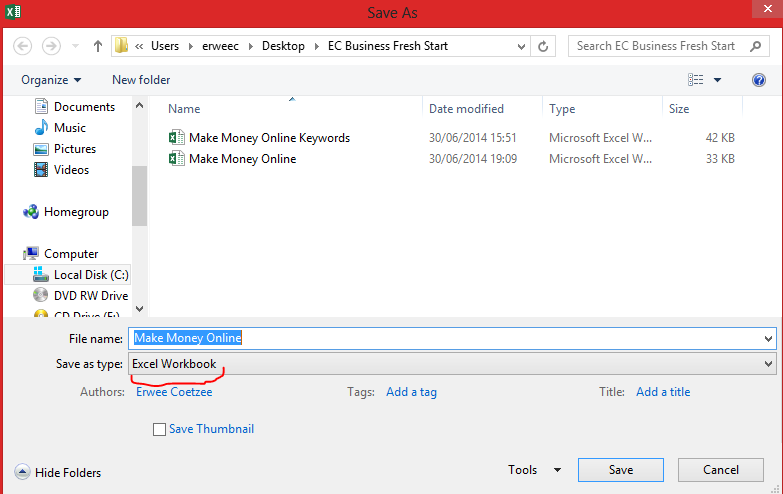Open the File name history dropdown arrow
Viewport: 783px width, 494px height.
767,338
